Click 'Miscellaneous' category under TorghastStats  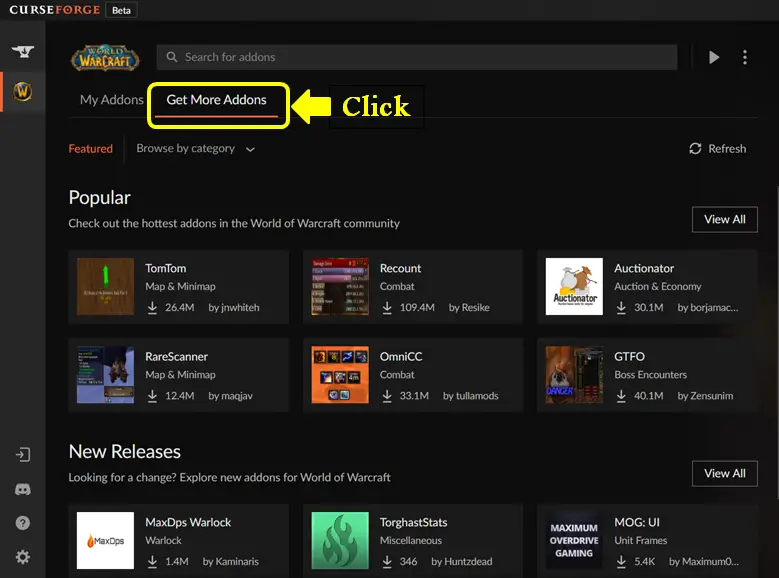coord(410,540)
